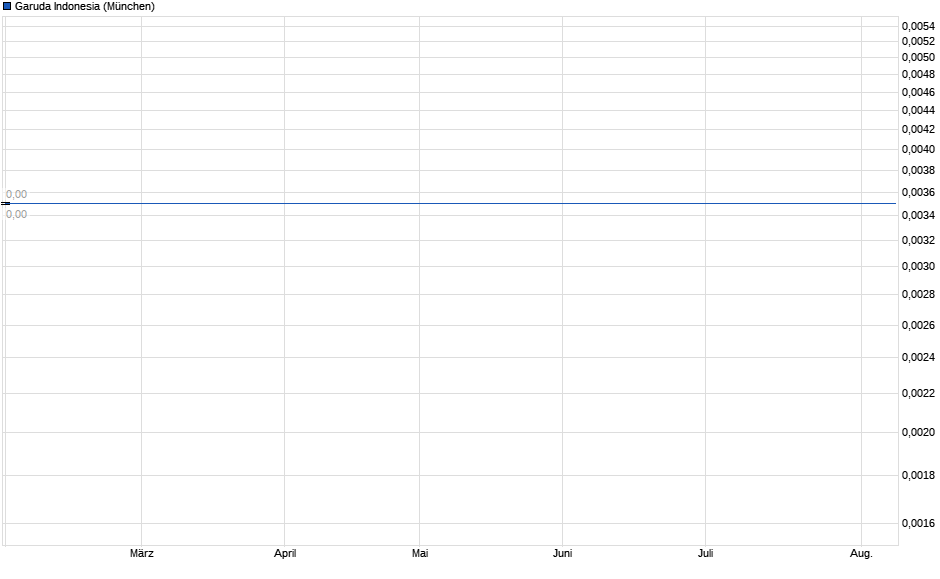940x579 pixels.
Task: Click the Juli month label
Action: tap(706, 553)
